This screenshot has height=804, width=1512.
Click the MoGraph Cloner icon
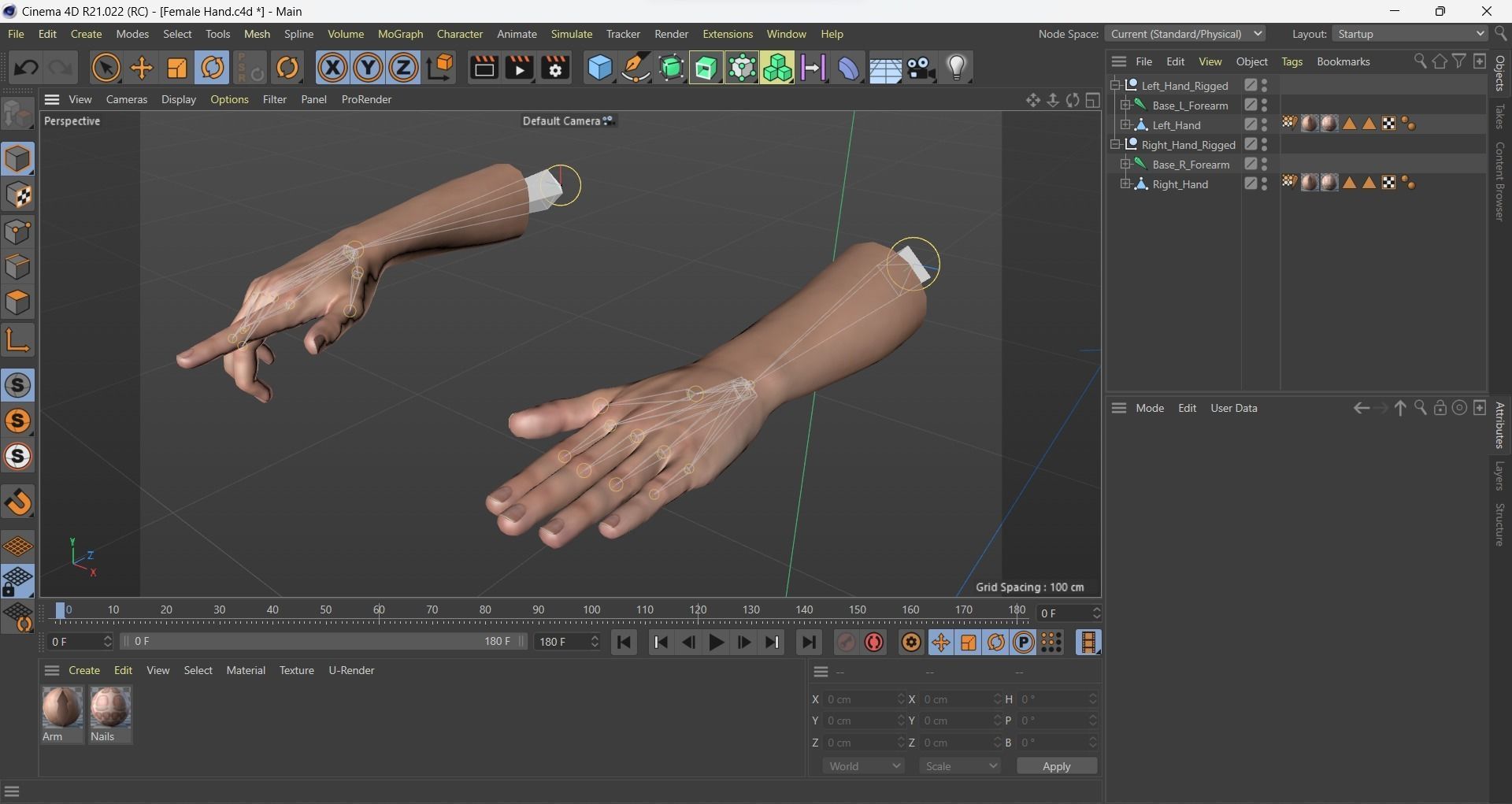point(777,68)
